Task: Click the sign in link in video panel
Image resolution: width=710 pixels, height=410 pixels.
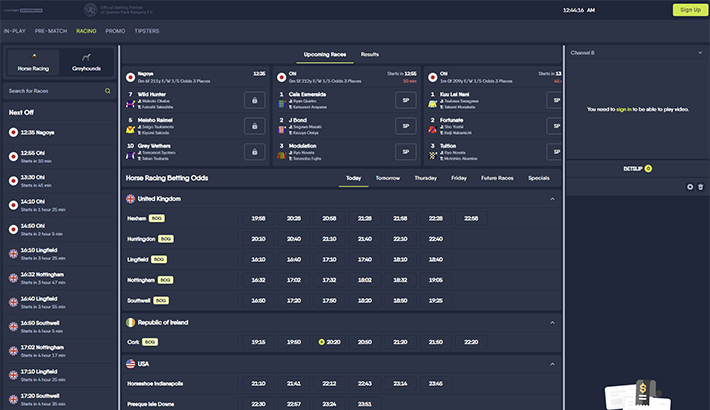Action: [624, 109]
